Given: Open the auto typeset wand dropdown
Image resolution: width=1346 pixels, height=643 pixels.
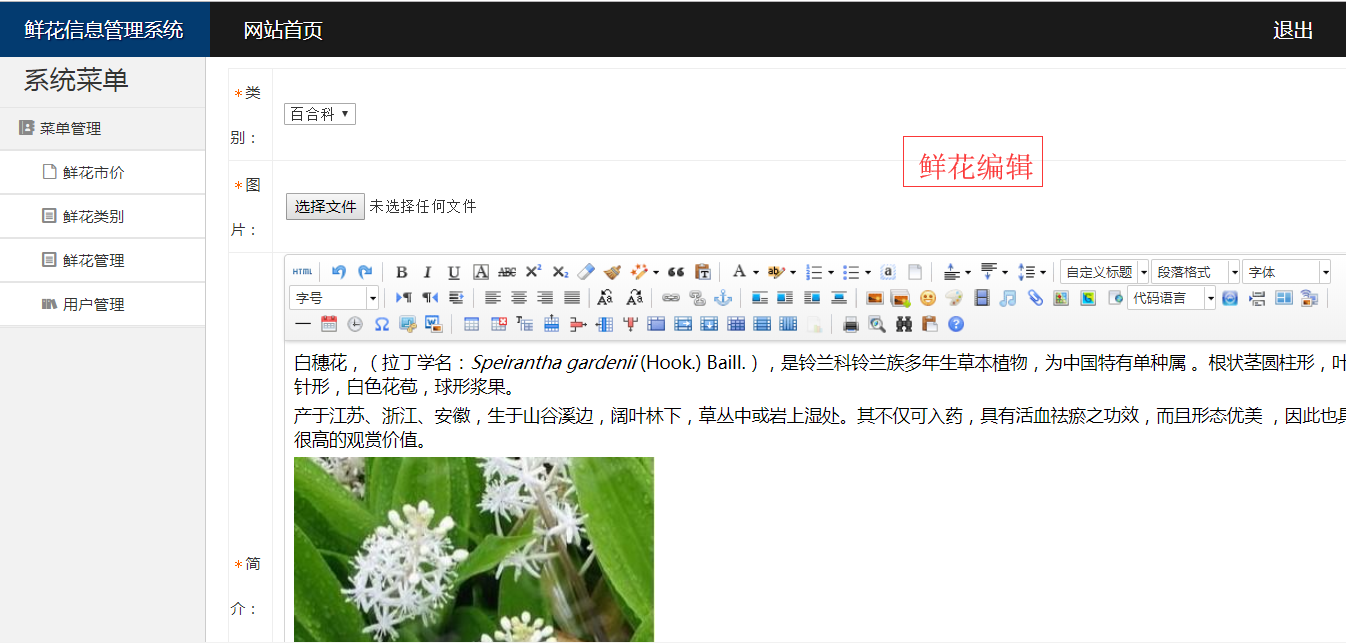Looking at the screenshot, I should pos(656,272).
